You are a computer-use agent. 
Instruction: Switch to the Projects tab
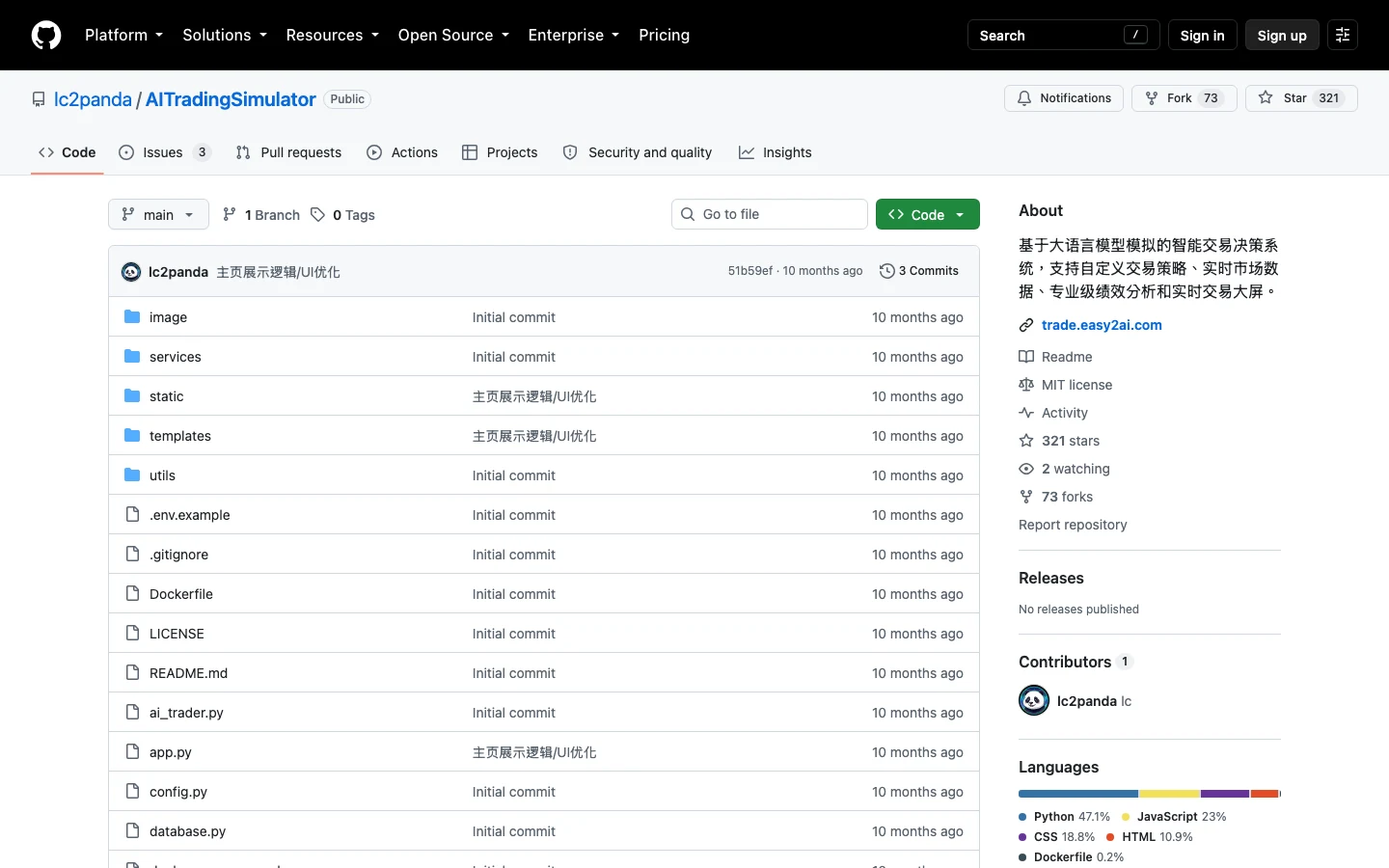(500, 152)
